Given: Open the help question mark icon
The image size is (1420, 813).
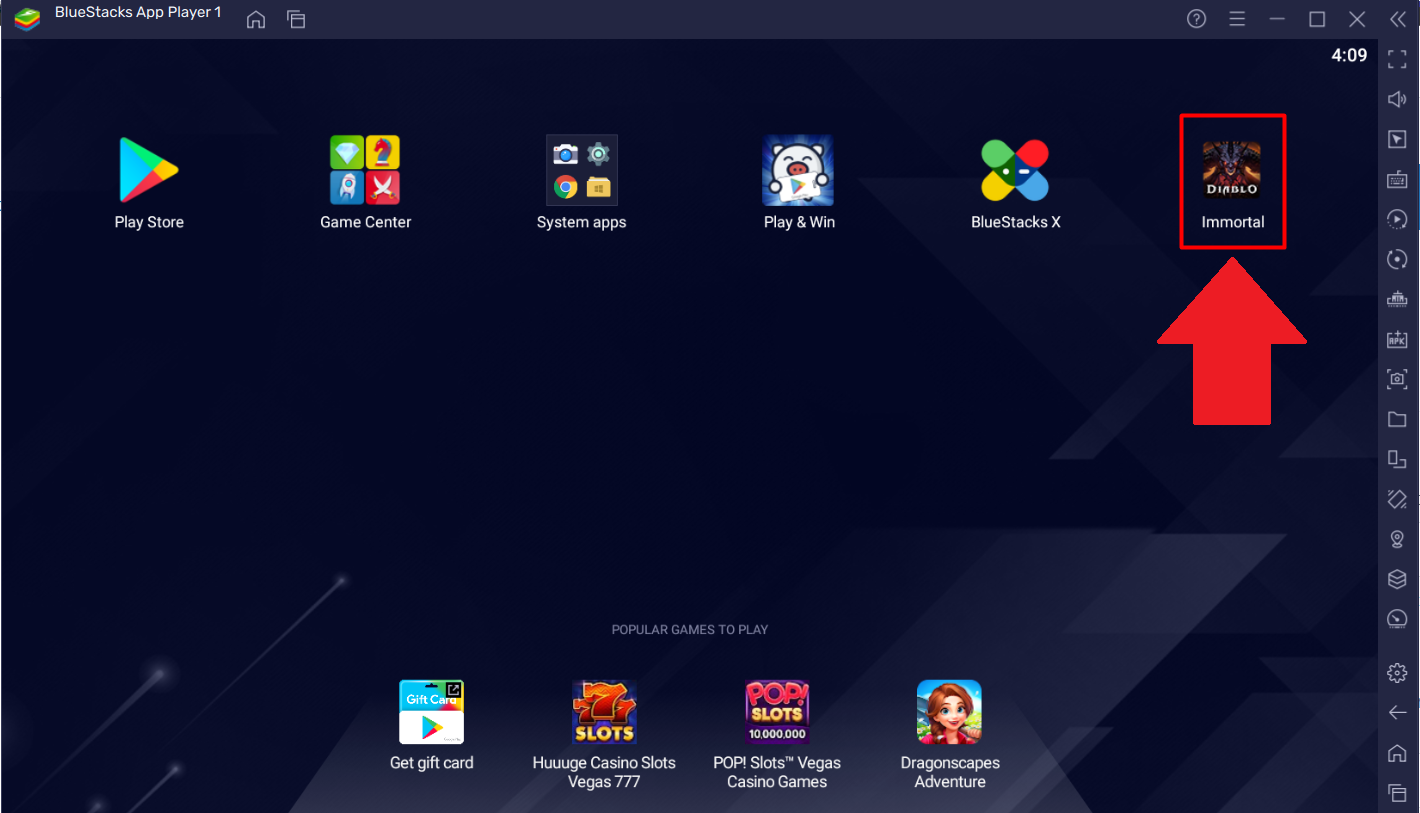Looking at the screenshot, I should click(x=1196, y=19).
